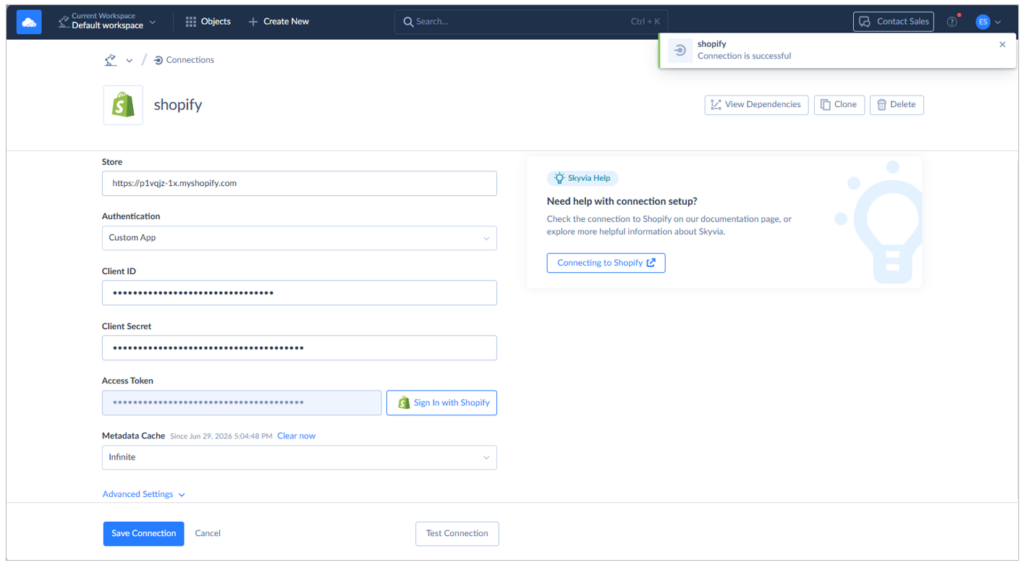The width and height of the screenshot is (1024, 568).
Task: Click the Client ID field
Action: (x=299, y=293)
